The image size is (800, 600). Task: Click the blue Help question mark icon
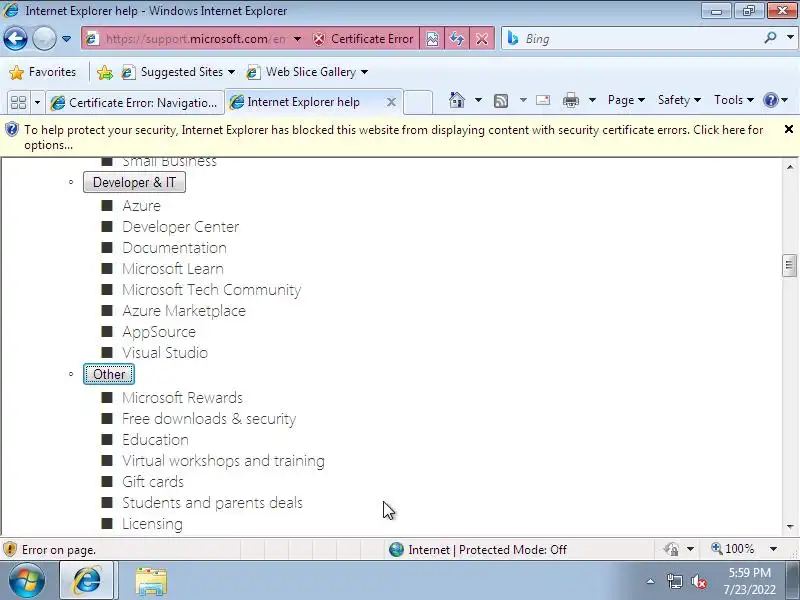coord(770,100)
